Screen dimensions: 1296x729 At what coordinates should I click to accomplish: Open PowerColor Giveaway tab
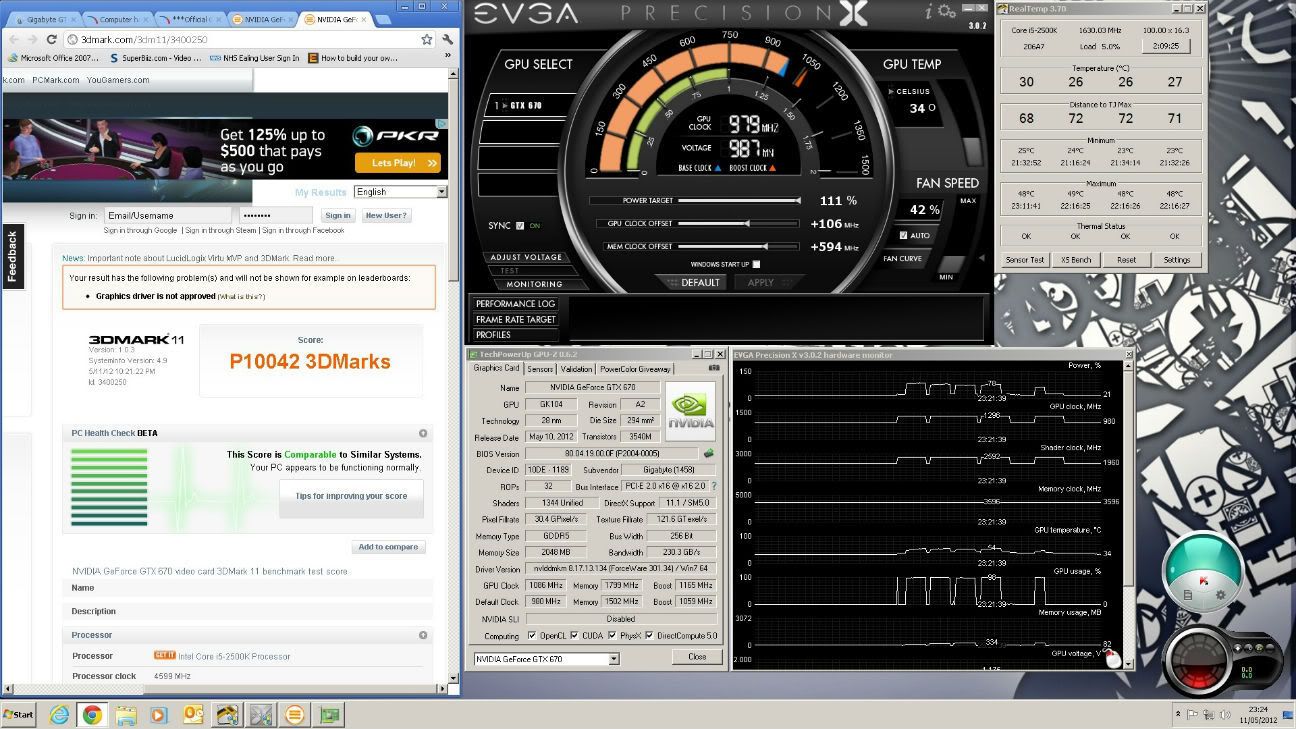(x=635, y=369)
